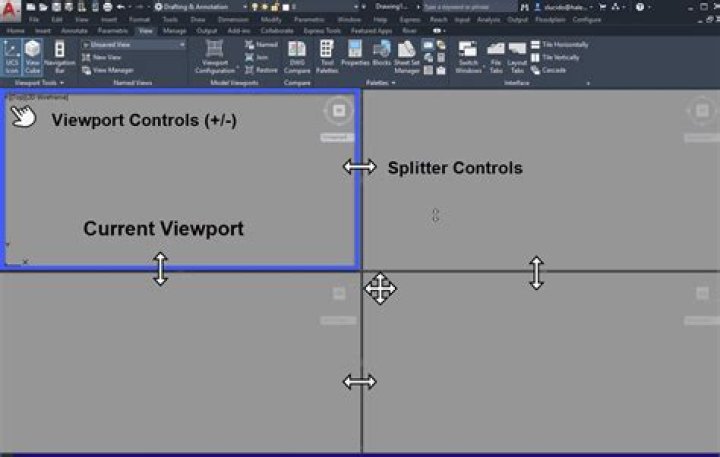Open the Dimension menu in the menu bar
Image resolution: width=720 pixels, height=457 pixels.
233,20
